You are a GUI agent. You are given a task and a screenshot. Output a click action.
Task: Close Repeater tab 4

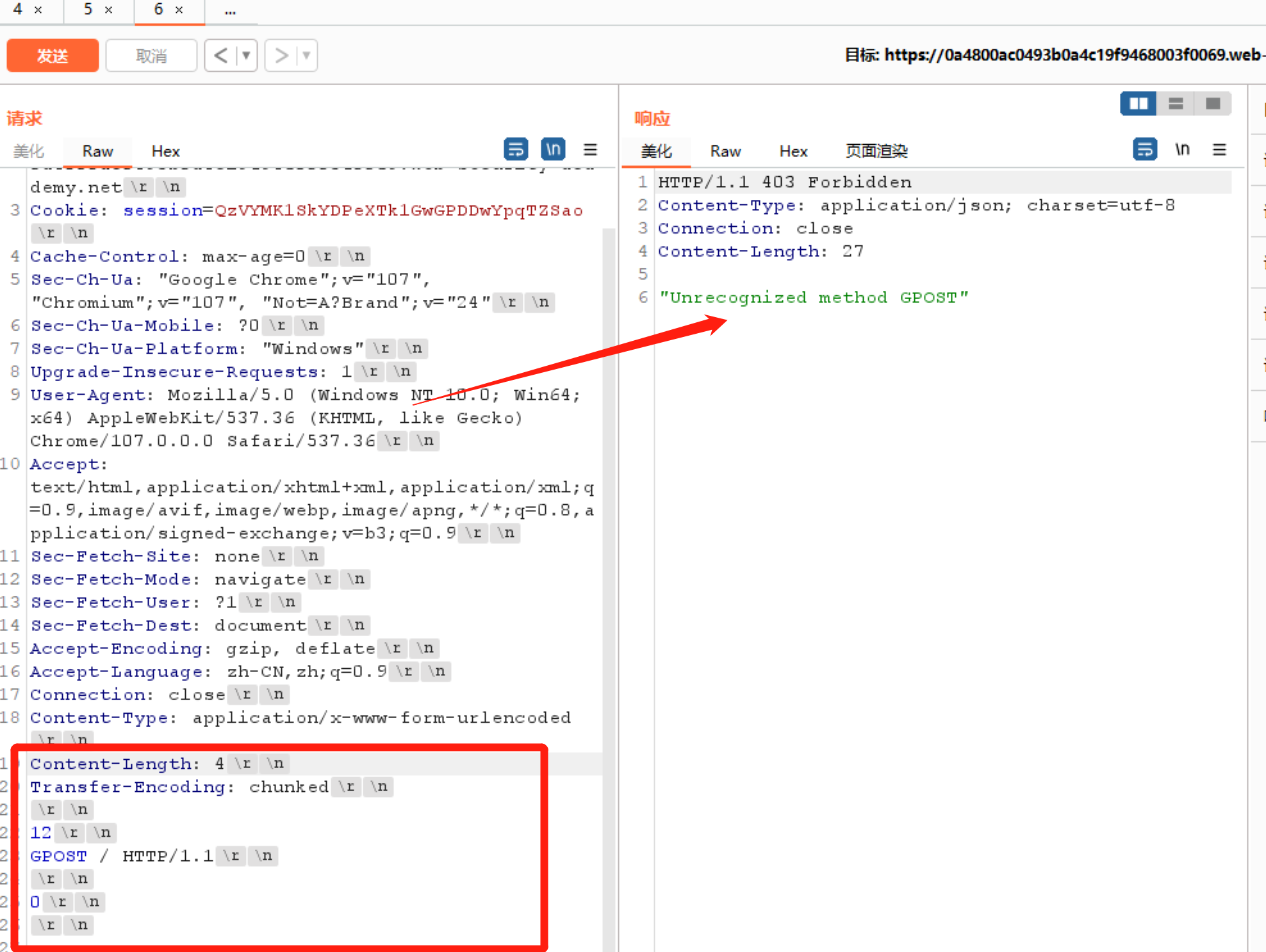[x=38, y=10]
